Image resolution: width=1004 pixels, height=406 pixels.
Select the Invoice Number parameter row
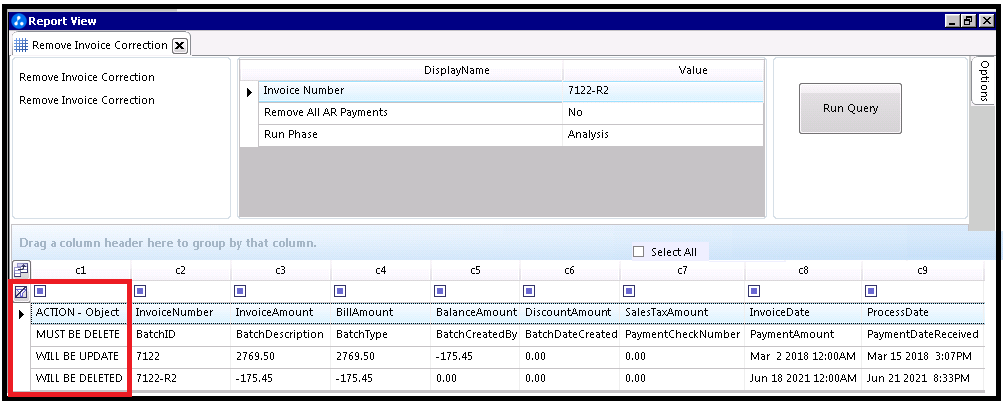click(x=511, y=91)
